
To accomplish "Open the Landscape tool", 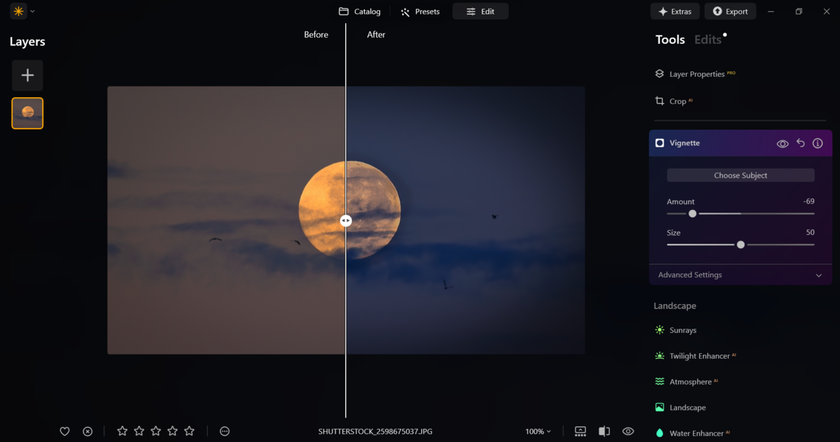I will 680,407.
